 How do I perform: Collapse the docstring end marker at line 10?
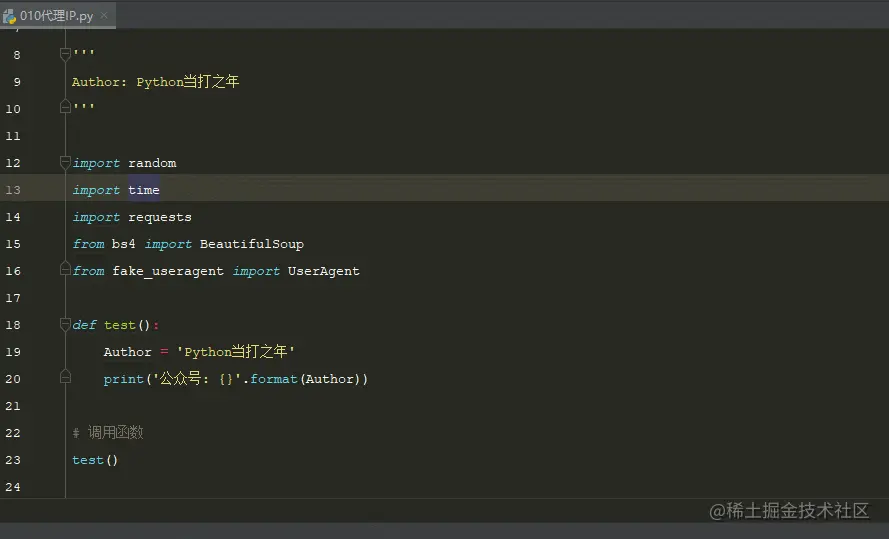pos(65,106)
